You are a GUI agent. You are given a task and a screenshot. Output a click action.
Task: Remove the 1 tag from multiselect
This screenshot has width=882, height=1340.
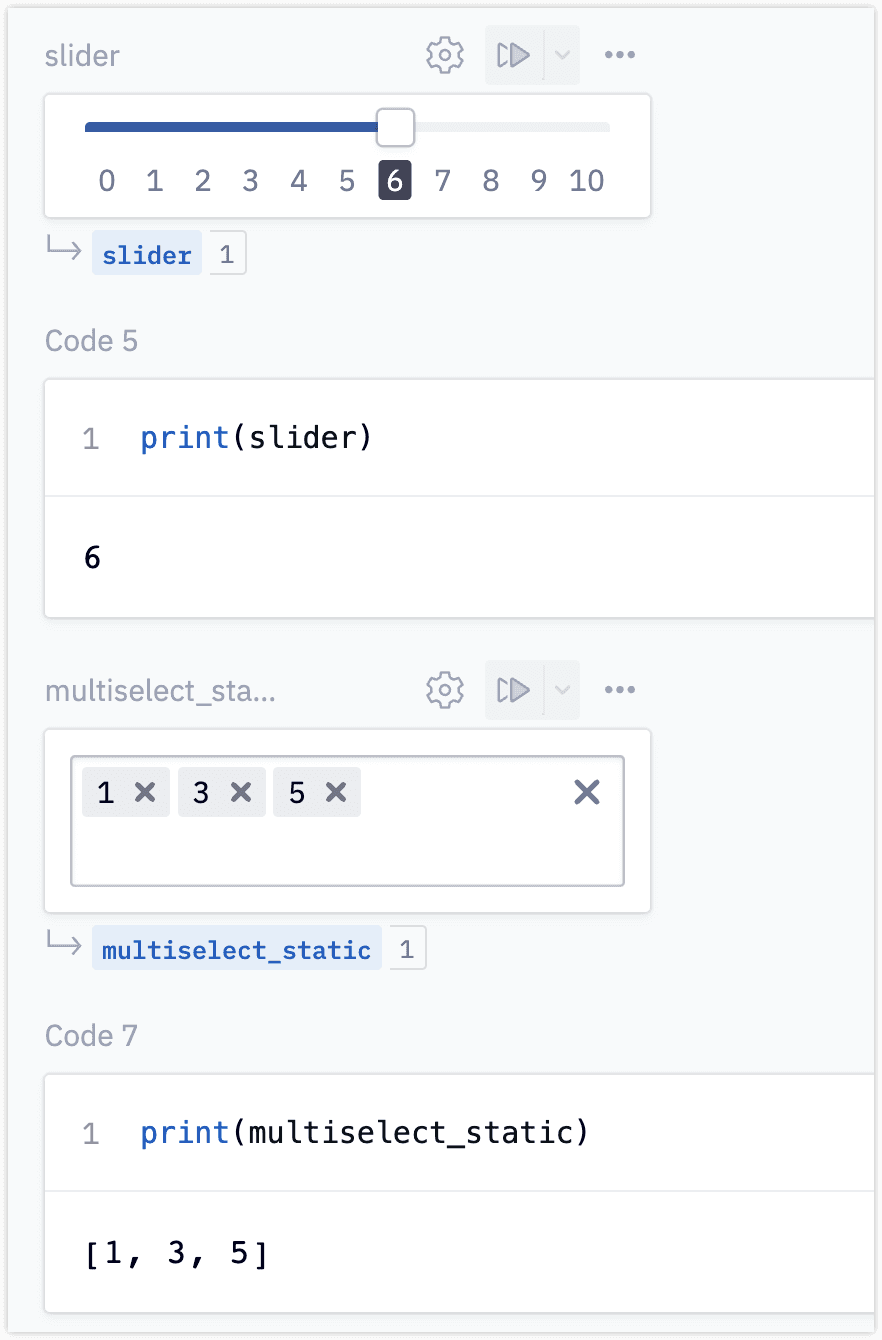(x=145, y=793)
